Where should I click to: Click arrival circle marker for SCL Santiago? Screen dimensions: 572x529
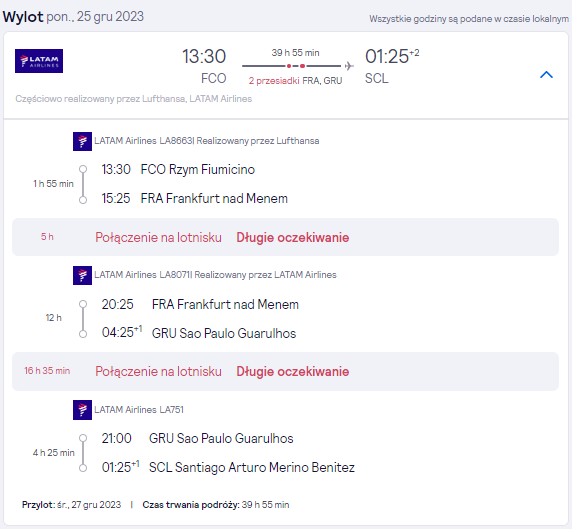point(83,468)
